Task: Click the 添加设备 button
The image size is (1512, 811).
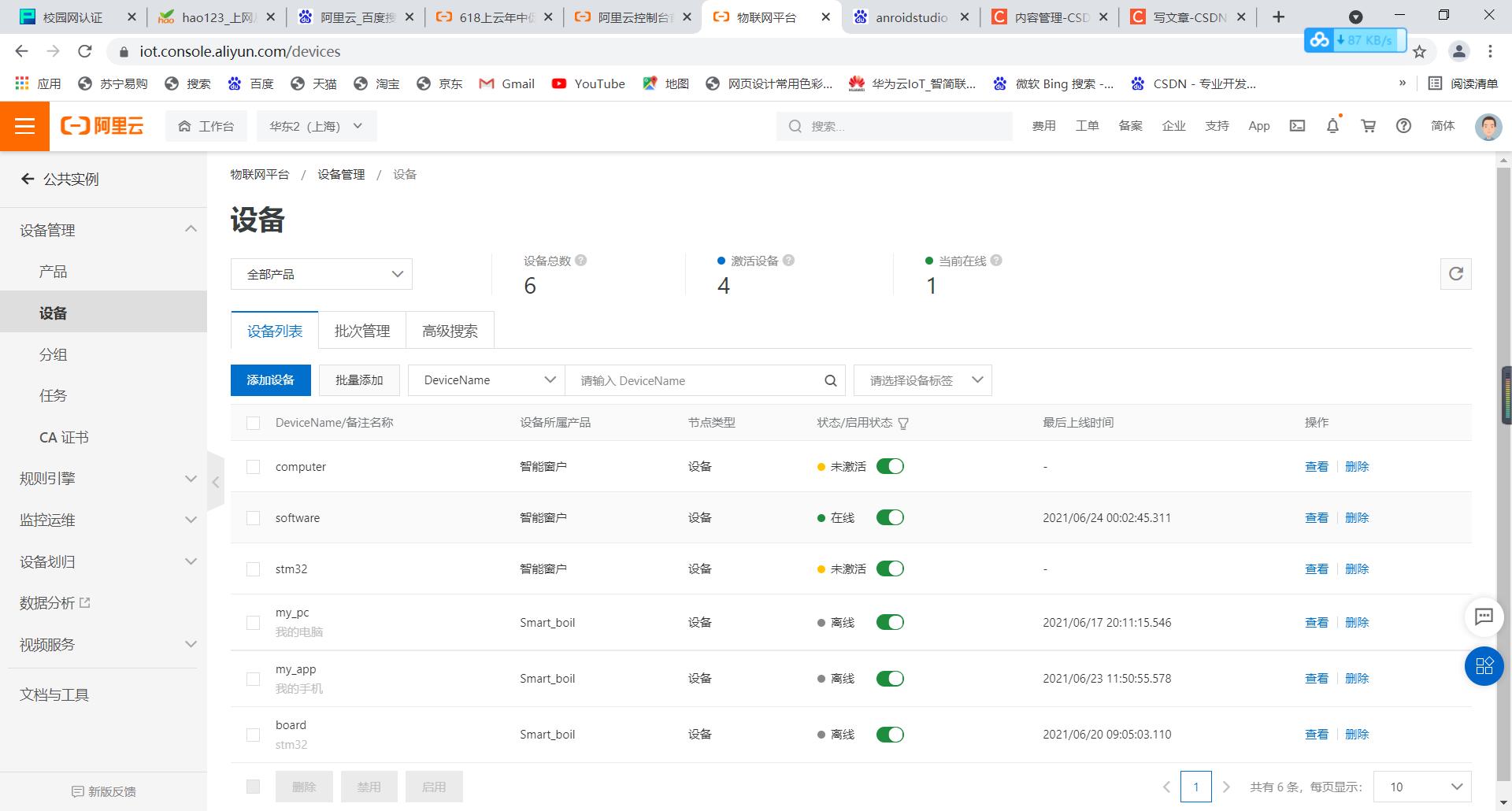Action: (271, 380)
